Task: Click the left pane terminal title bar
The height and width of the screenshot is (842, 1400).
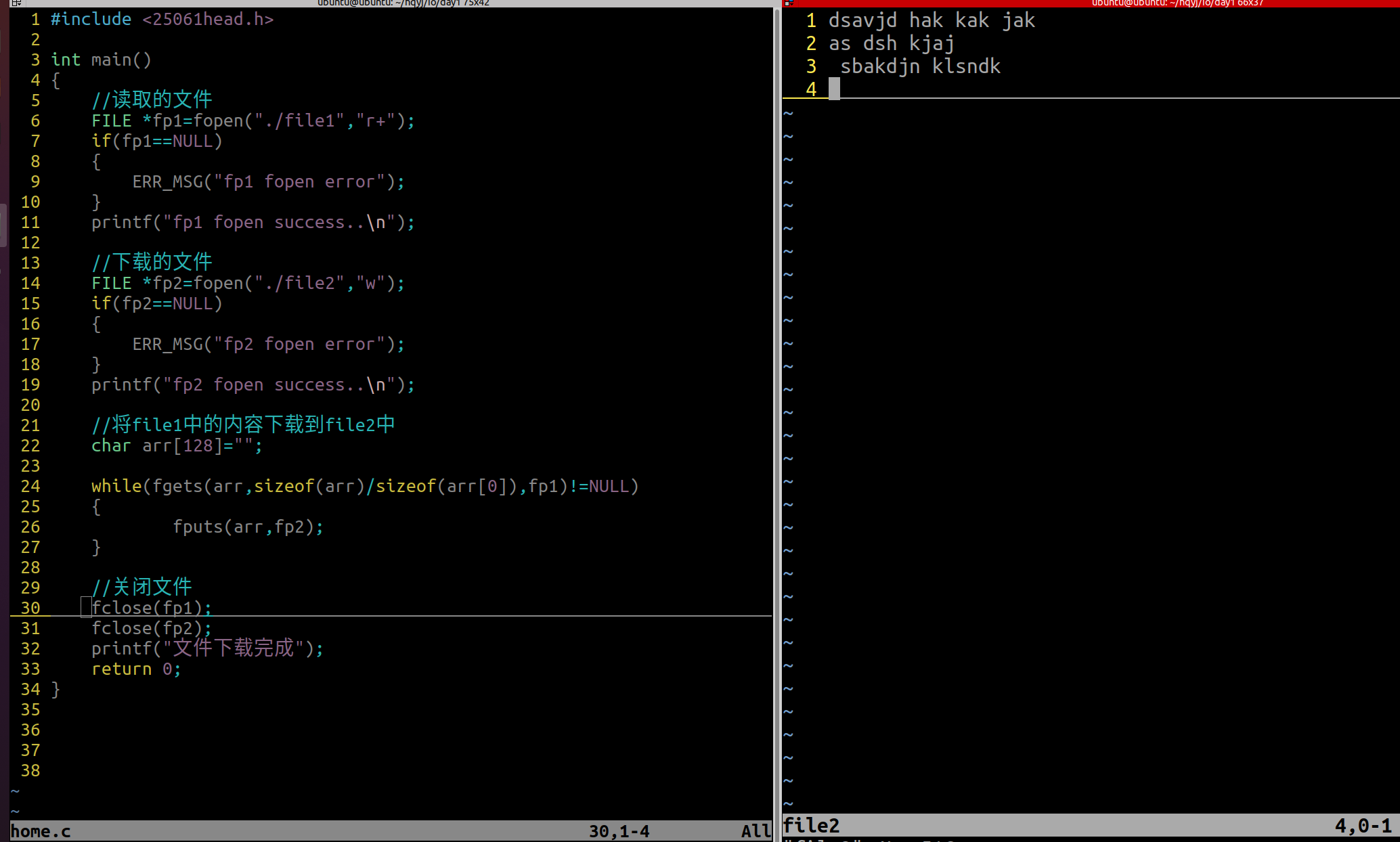Action: tap(403, 3)
